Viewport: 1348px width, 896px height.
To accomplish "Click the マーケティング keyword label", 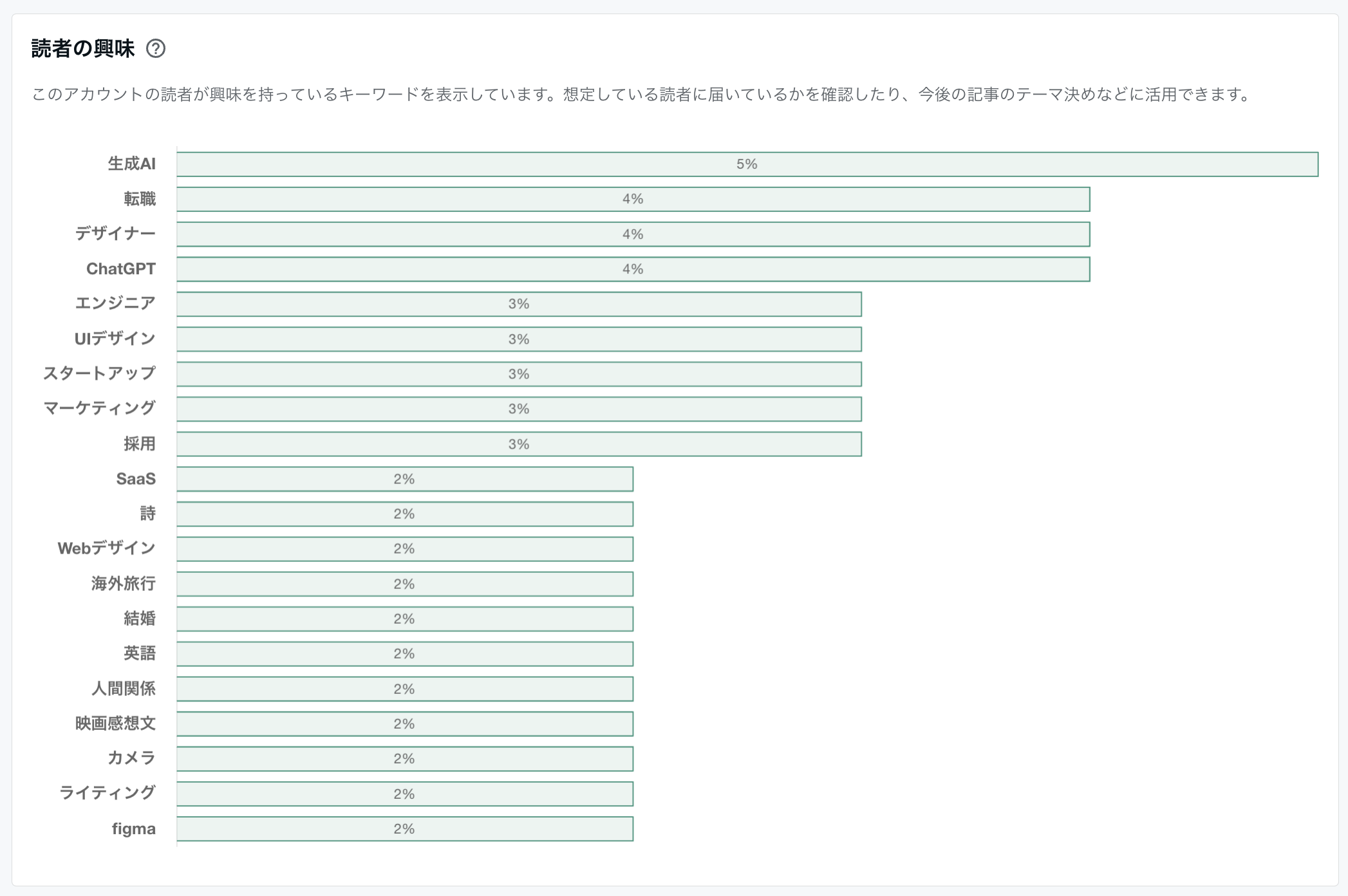I will click(99, 409).
